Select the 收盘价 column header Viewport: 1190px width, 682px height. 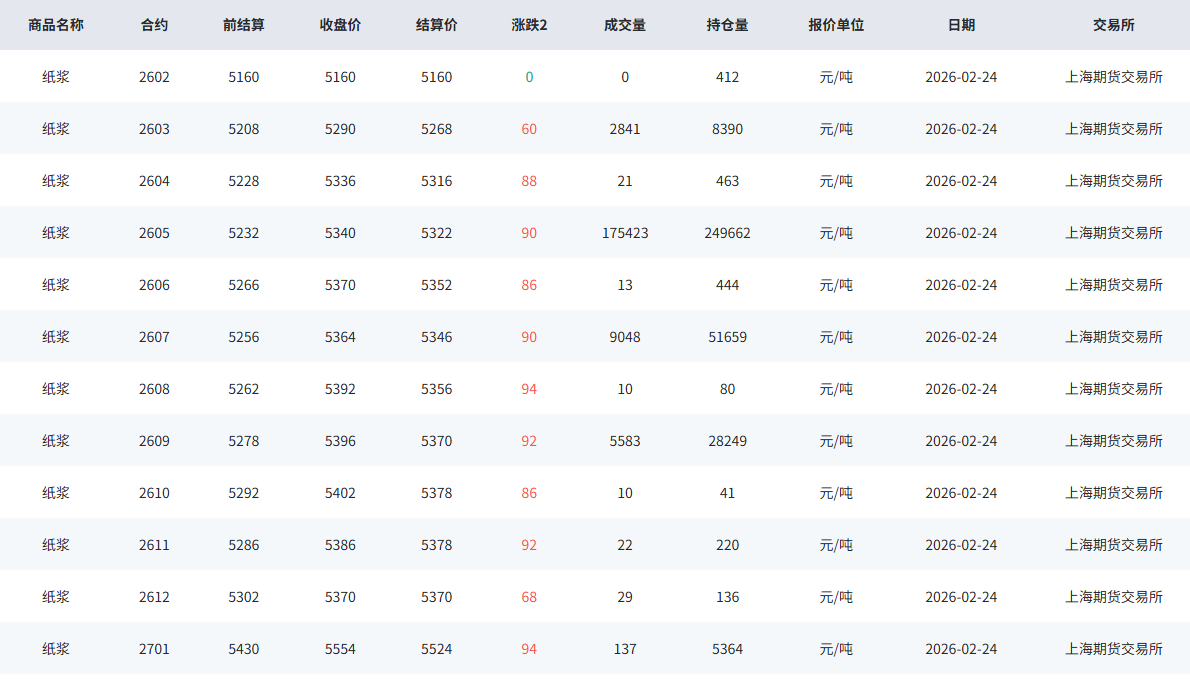coord(340,25)
